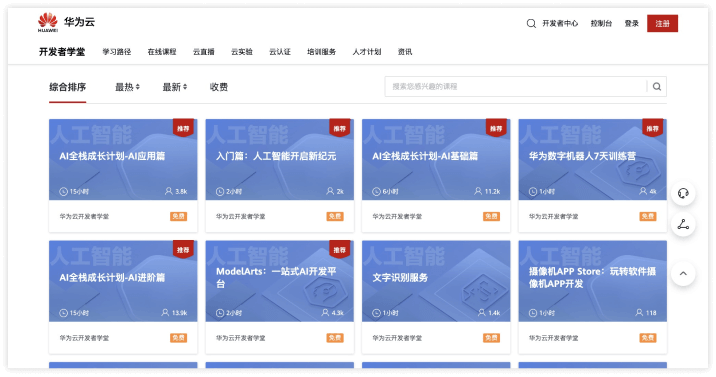Click learner icon on 文字识别服务 card
This screenshot has width=716, height=377.
(482, 312)
